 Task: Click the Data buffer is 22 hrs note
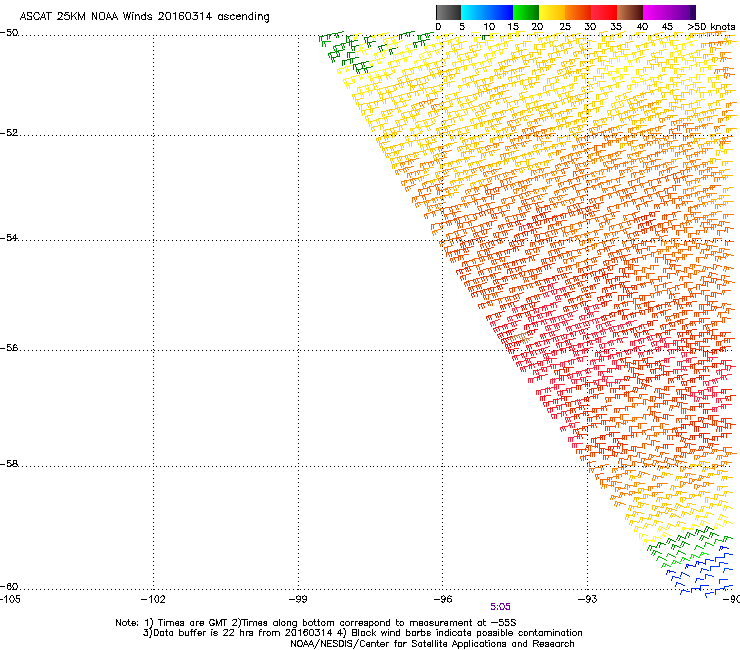point(362,633)
